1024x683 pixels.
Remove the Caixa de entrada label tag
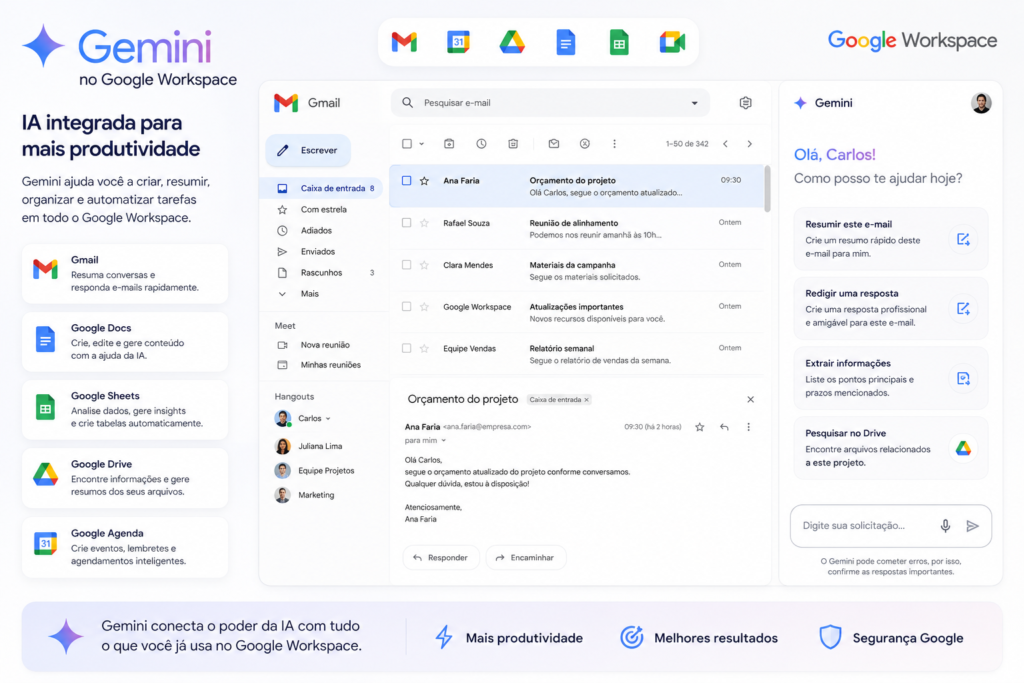pyautogui.click(x=586, y=400)
